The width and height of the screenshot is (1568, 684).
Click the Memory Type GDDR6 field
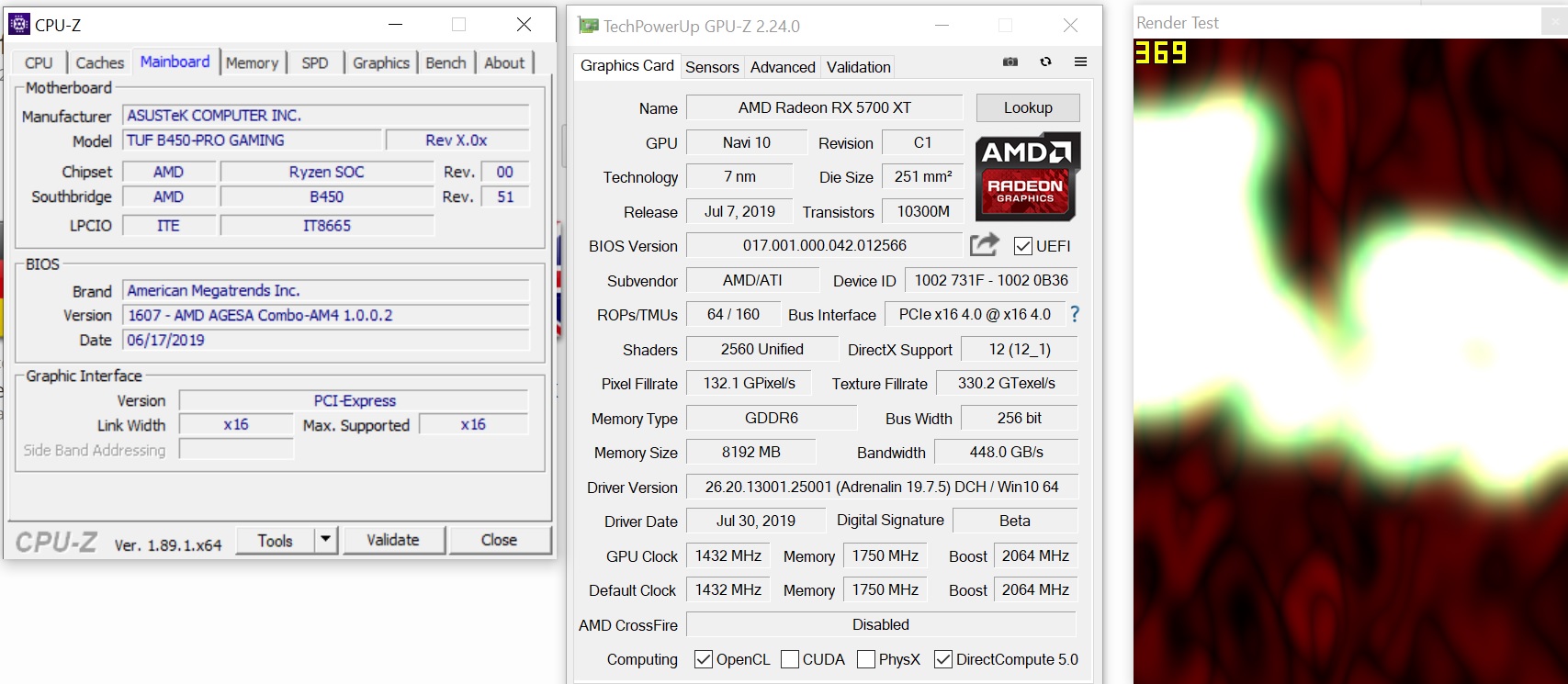coord(772,418)
